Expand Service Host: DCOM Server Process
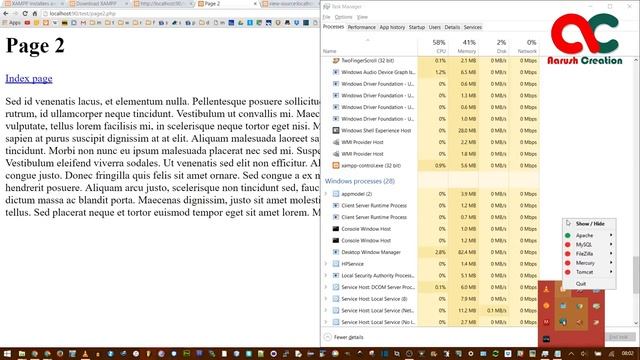This screenshot has width=640, height=360. click(326, 287)
